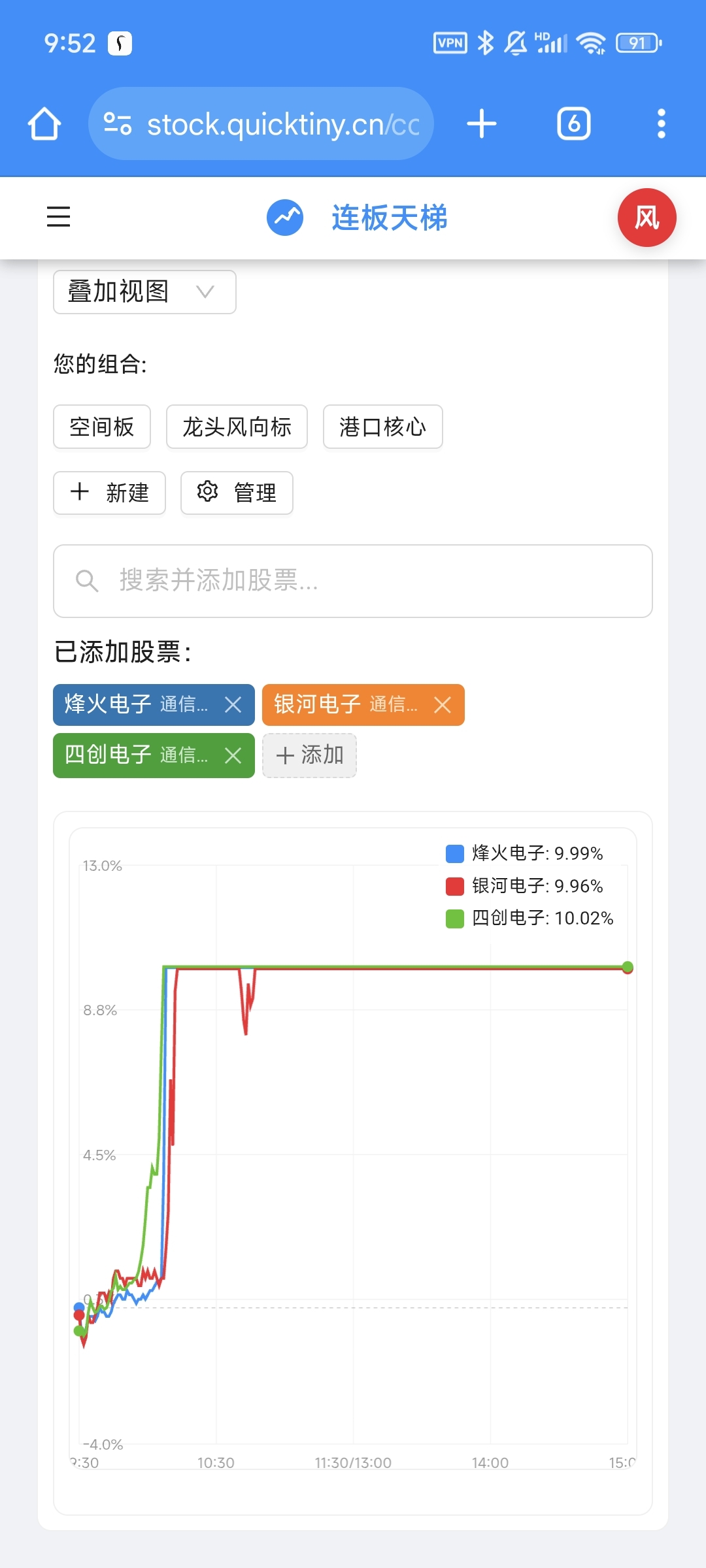Click the 连板天梯 chart logo icon
Viewport: 706px width, 1568px height.
[285, 218]
